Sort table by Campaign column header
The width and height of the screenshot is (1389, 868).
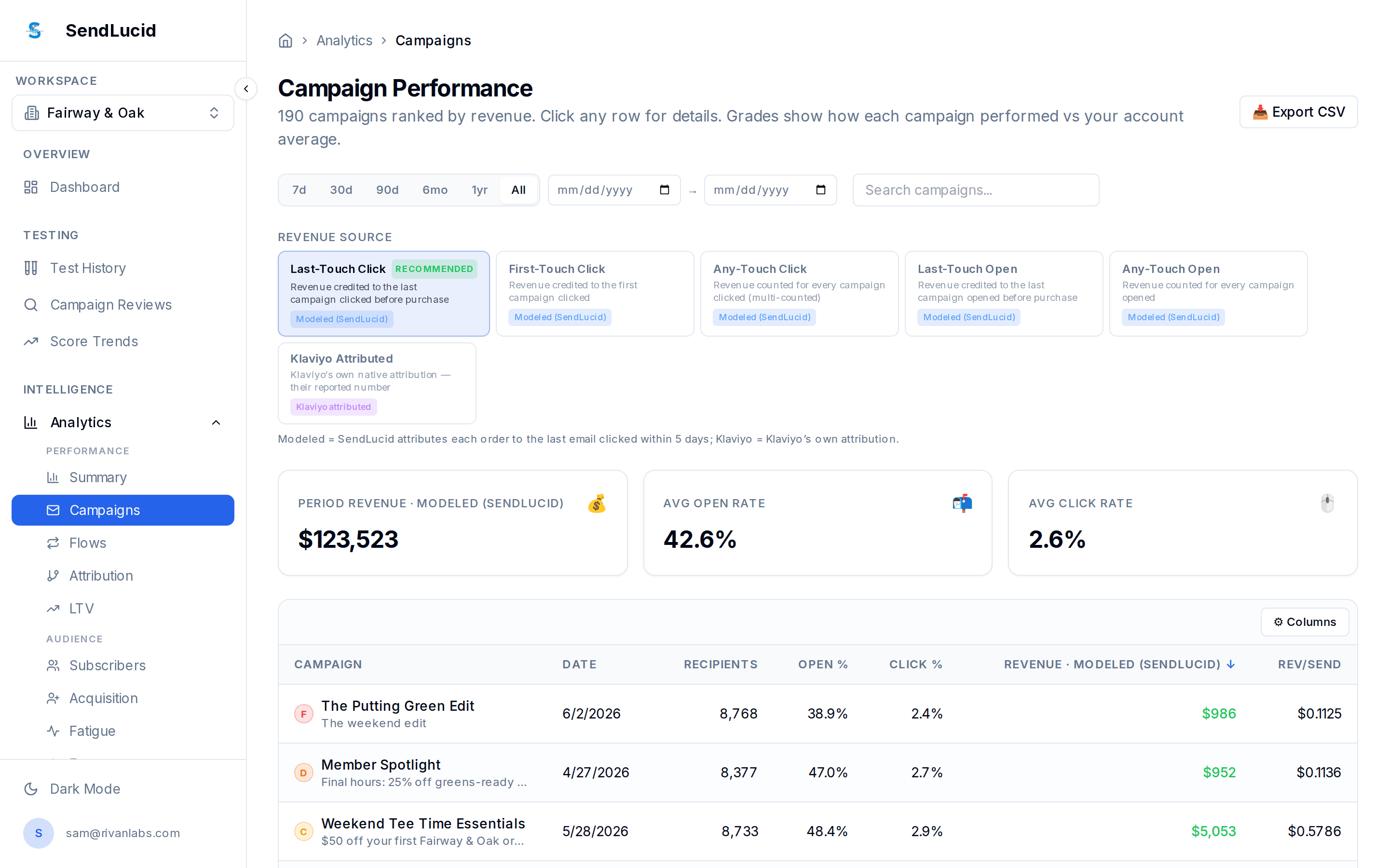(328, 664)
